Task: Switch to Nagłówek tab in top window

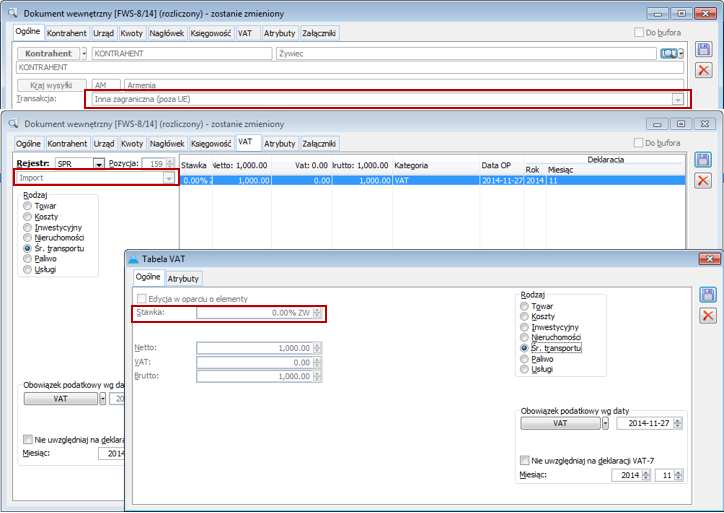Action: click(167, 33)
